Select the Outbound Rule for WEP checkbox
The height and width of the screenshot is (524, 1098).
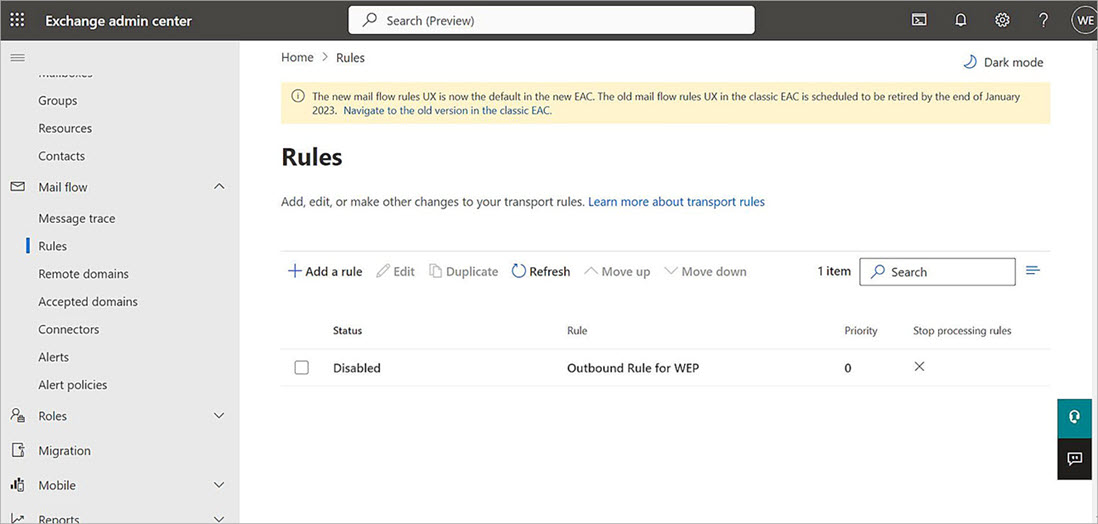pos(302,368)
